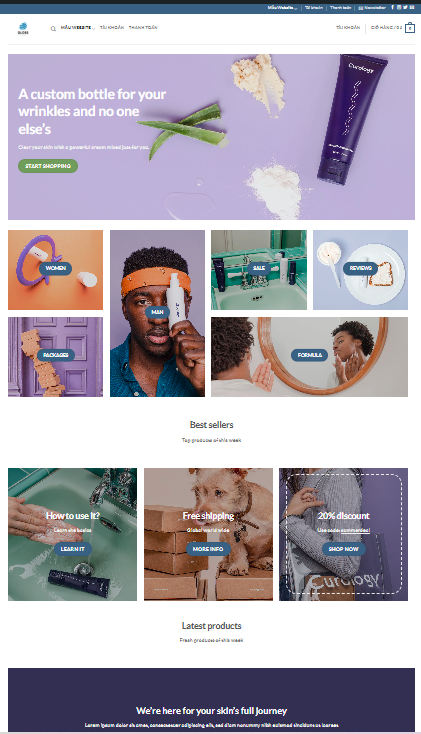Click the email envelope icon in top bar
Viewport: 421px width, 734px height.
tap(412, 7)
